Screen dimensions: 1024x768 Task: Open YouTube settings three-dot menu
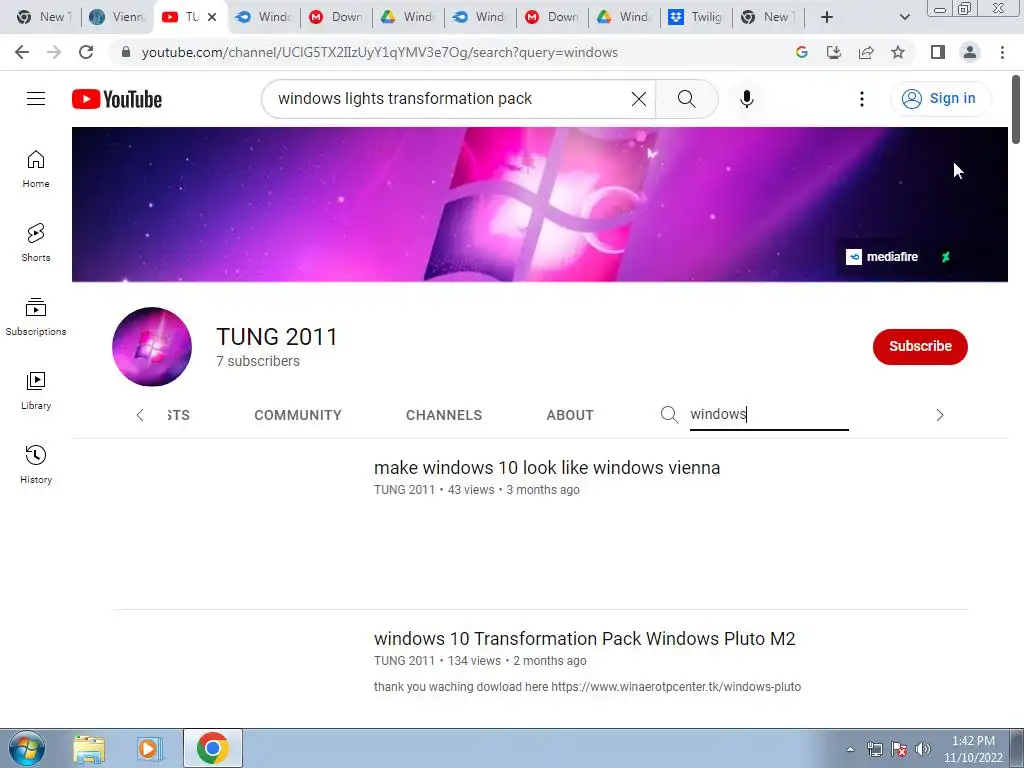click(861, 99)
